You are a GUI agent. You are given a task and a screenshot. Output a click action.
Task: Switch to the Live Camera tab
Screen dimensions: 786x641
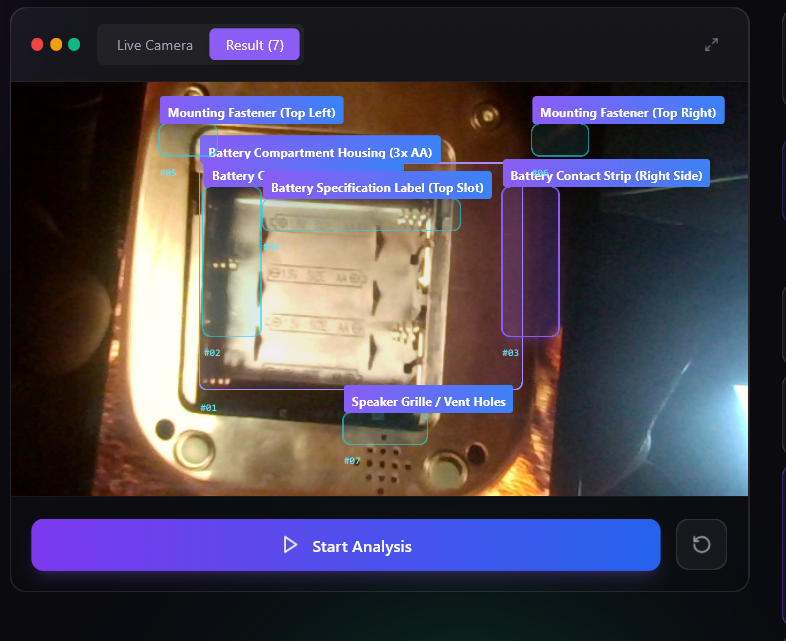(x=154, y=45)
